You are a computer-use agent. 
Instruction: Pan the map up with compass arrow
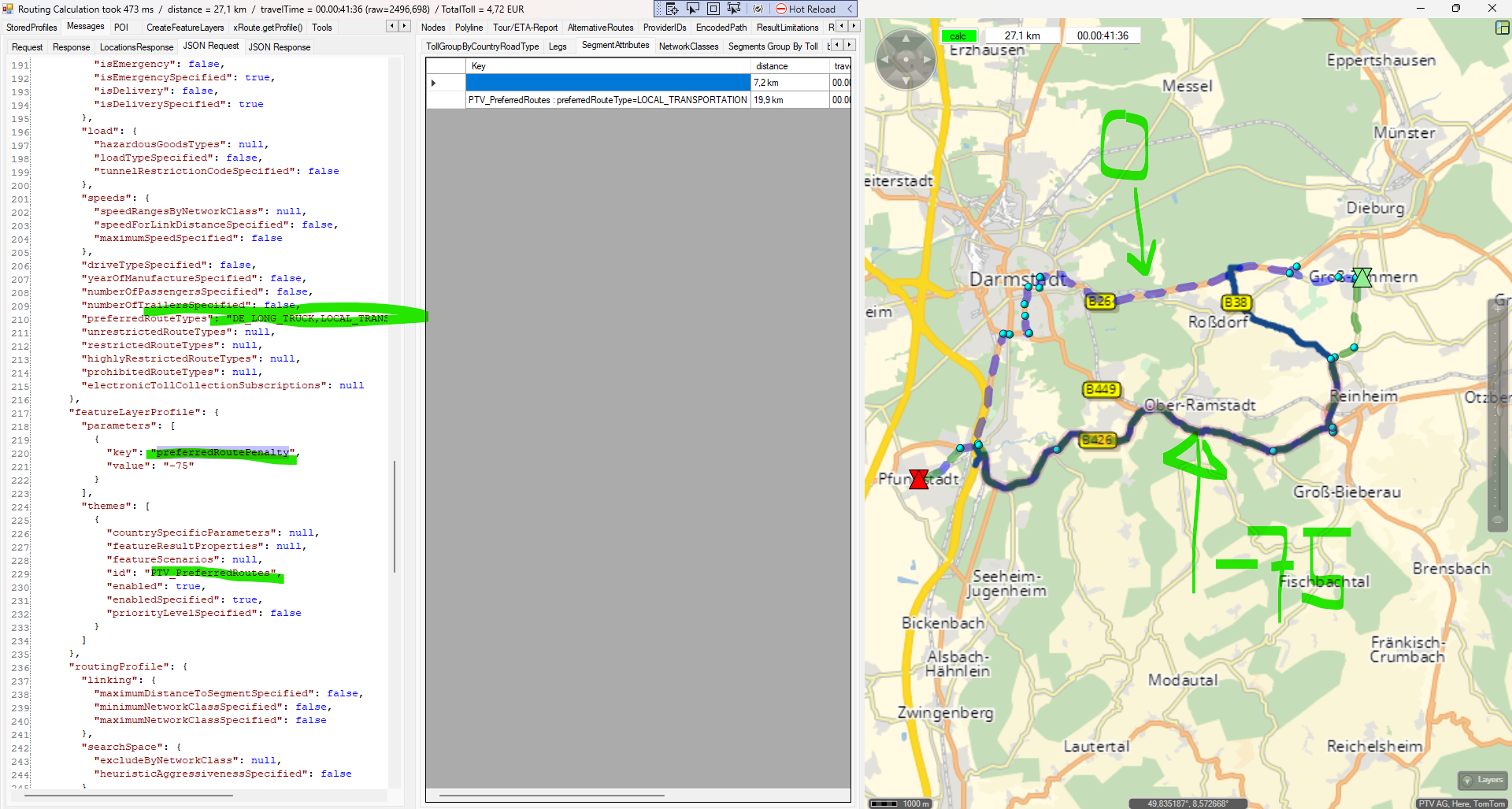(x=906, y=38)
